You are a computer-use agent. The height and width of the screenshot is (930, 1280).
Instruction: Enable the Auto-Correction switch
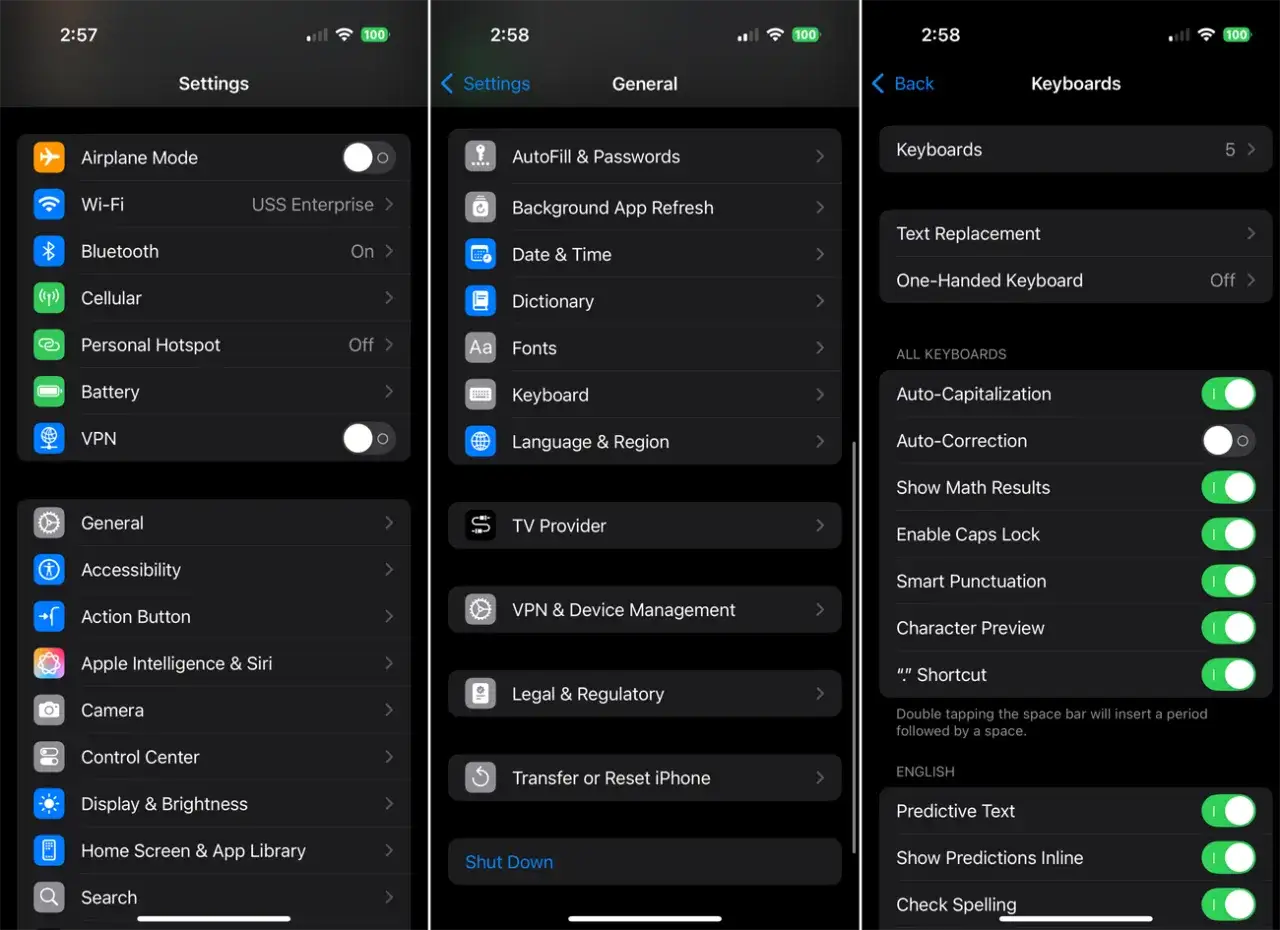1228,441
